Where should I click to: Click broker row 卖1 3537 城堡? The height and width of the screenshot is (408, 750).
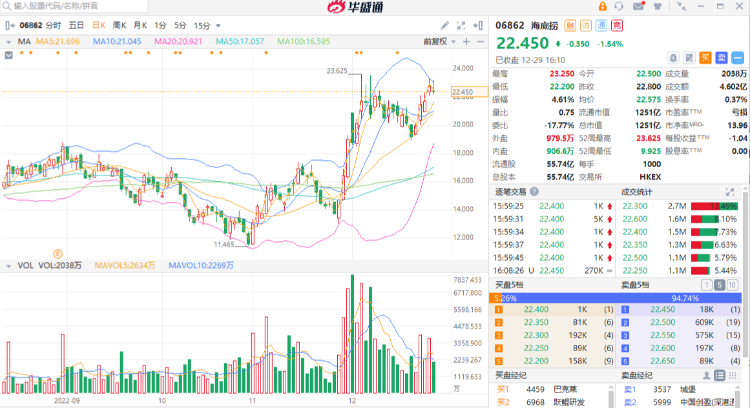[675, 389]
